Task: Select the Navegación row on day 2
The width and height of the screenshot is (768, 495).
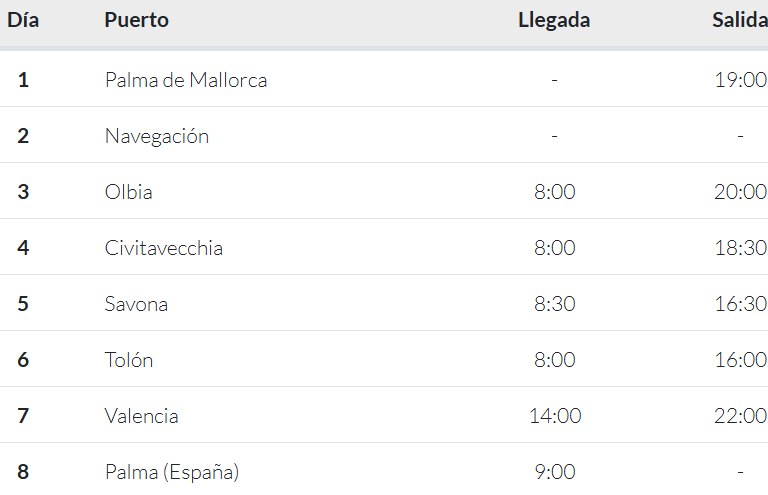Action: point(384,135)
